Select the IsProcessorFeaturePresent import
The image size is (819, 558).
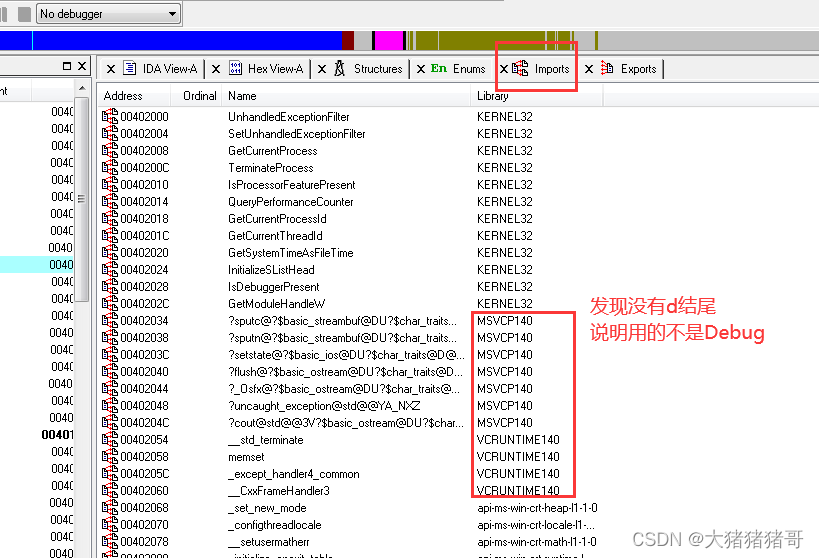291,185
